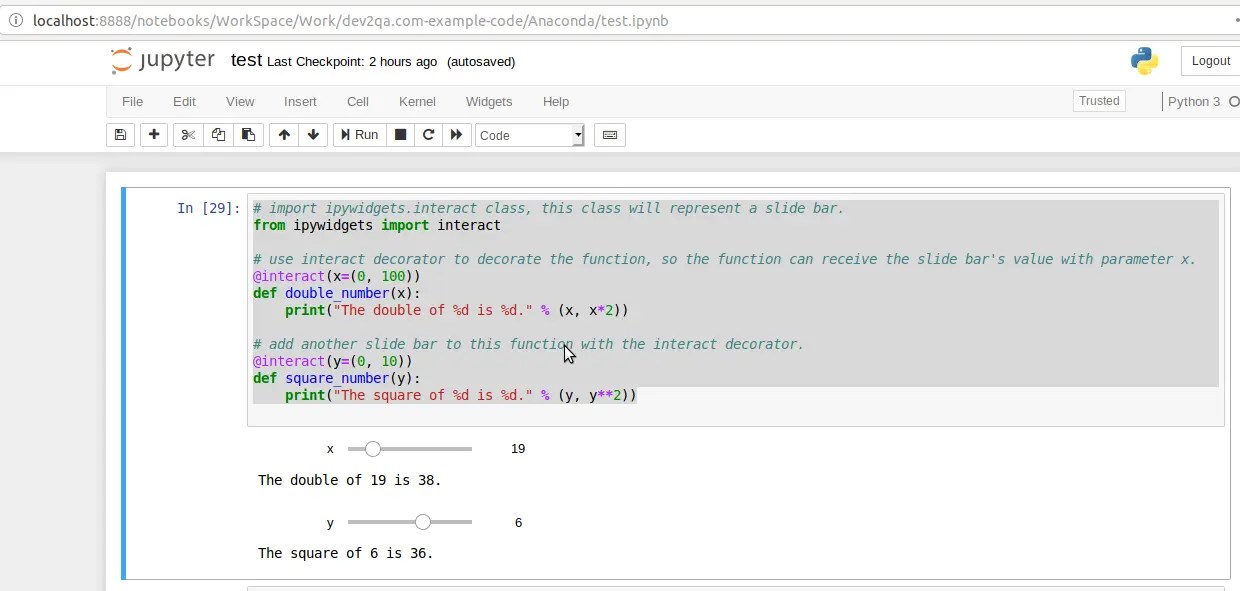Open the command palette keyboard icon
The image size is (1240, 591).
(x=609, y=134)
